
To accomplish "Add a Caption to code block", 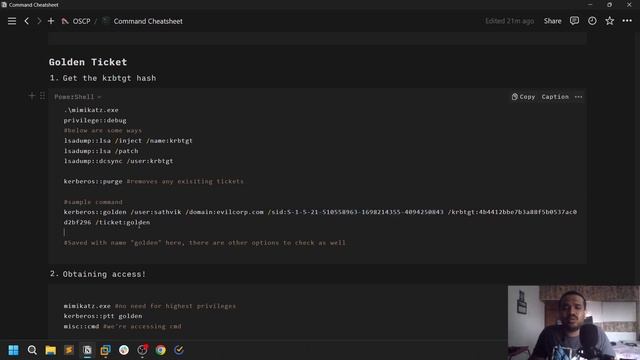I will tap(555, 97).
